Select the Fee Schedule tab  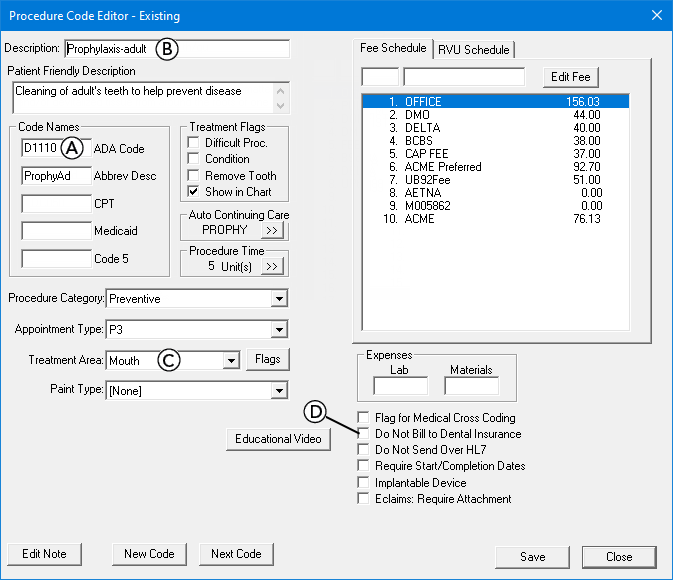394,48
